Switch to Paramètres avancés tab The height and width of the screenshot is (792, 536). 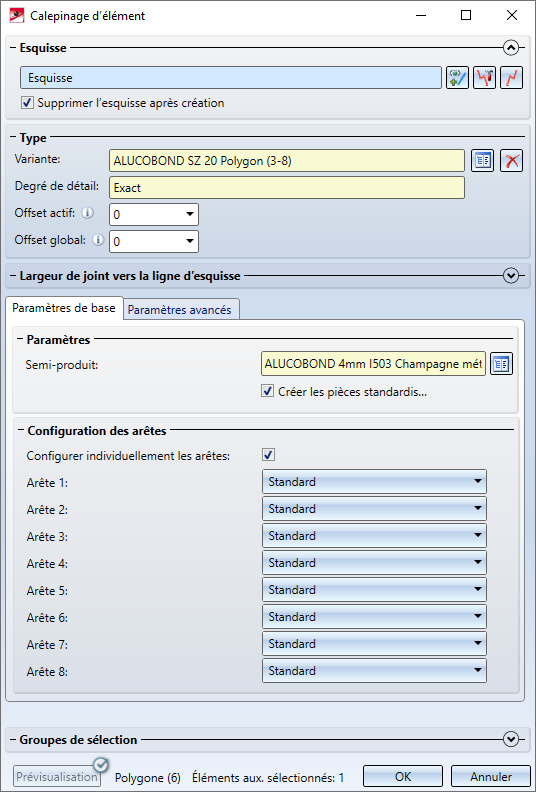(x=179, y=310)
